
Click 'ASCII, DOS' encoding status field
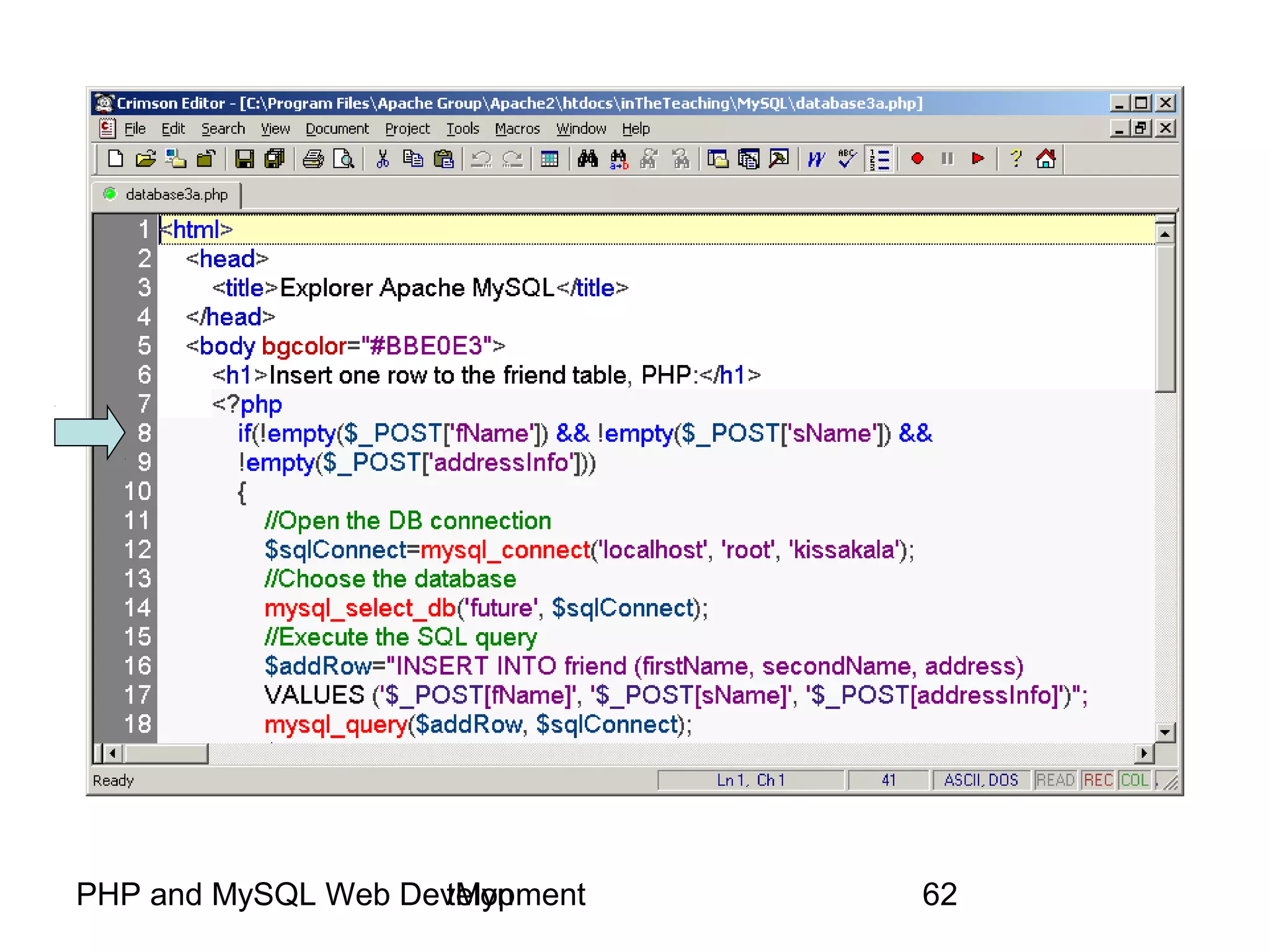coord(981,780)
